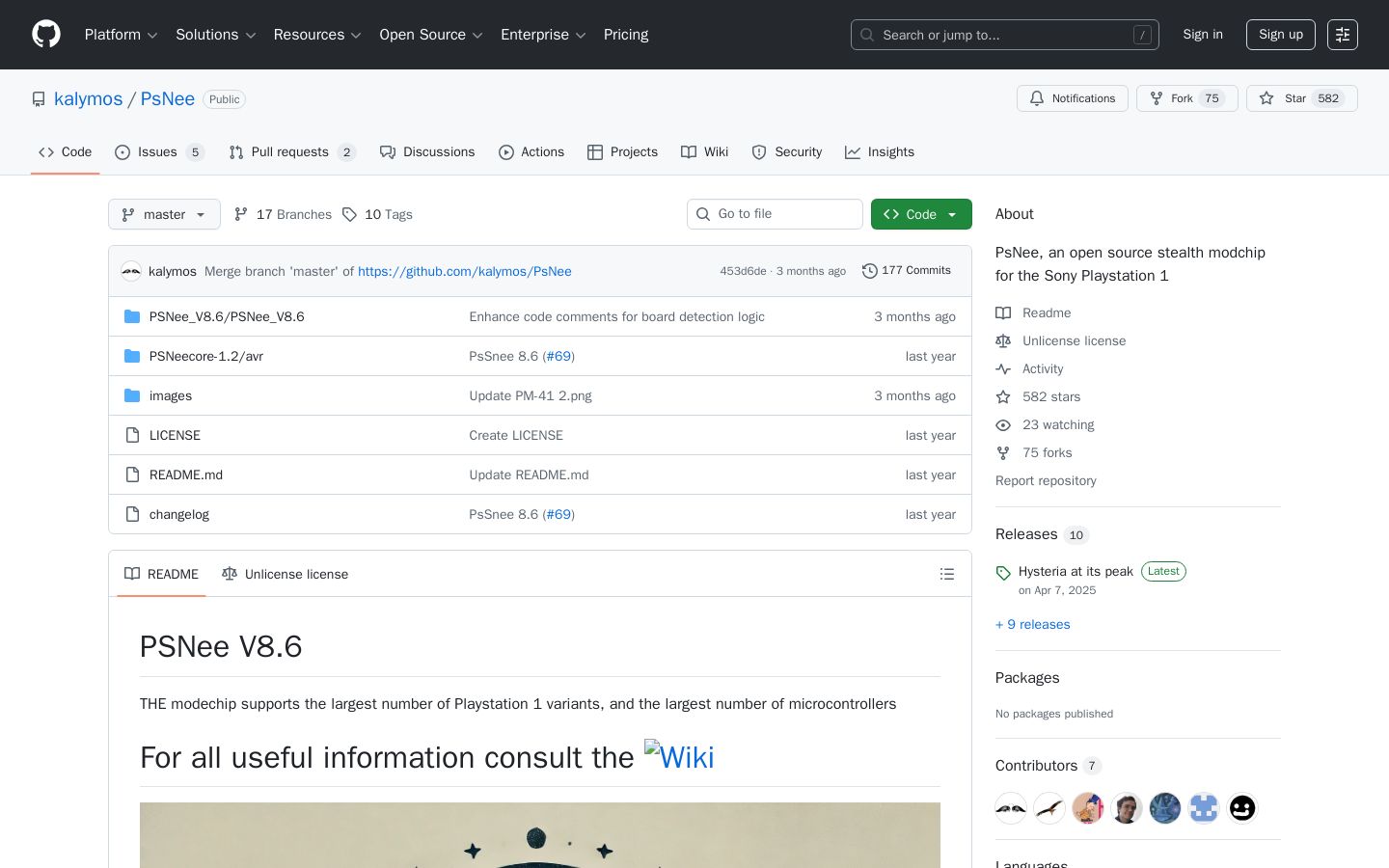
Task: Select the README tab in file viewer
Action: (161, 574)
